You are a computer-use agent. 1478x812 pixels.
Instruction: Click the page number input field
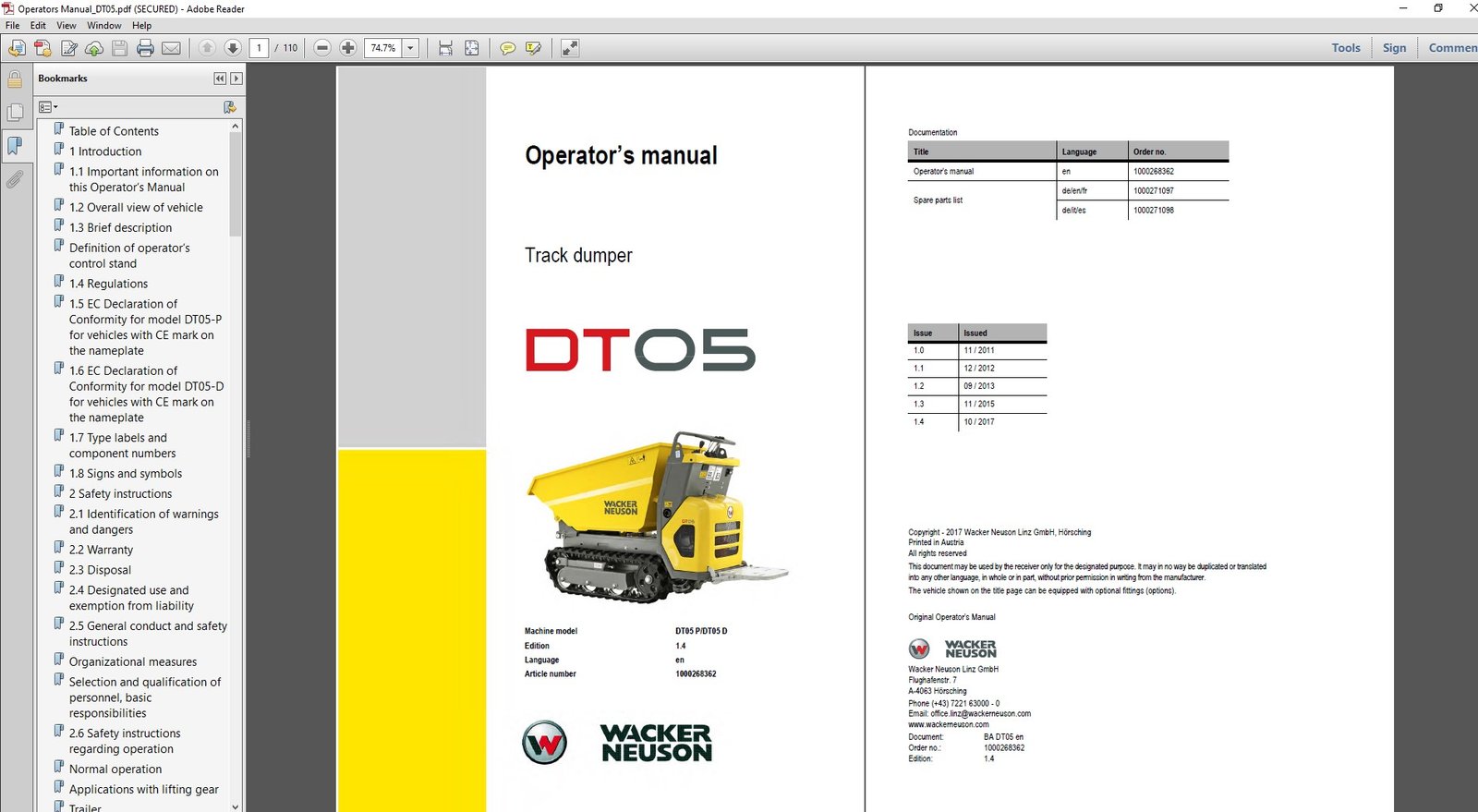259,48
